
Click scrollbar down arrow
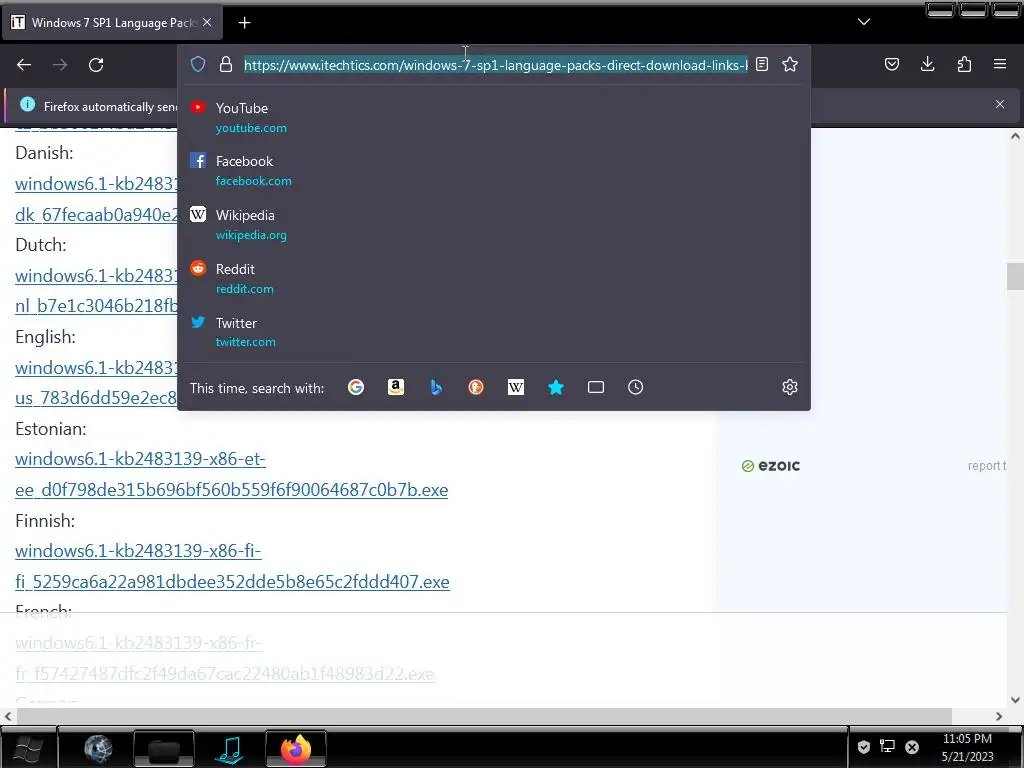point(1015,699)
